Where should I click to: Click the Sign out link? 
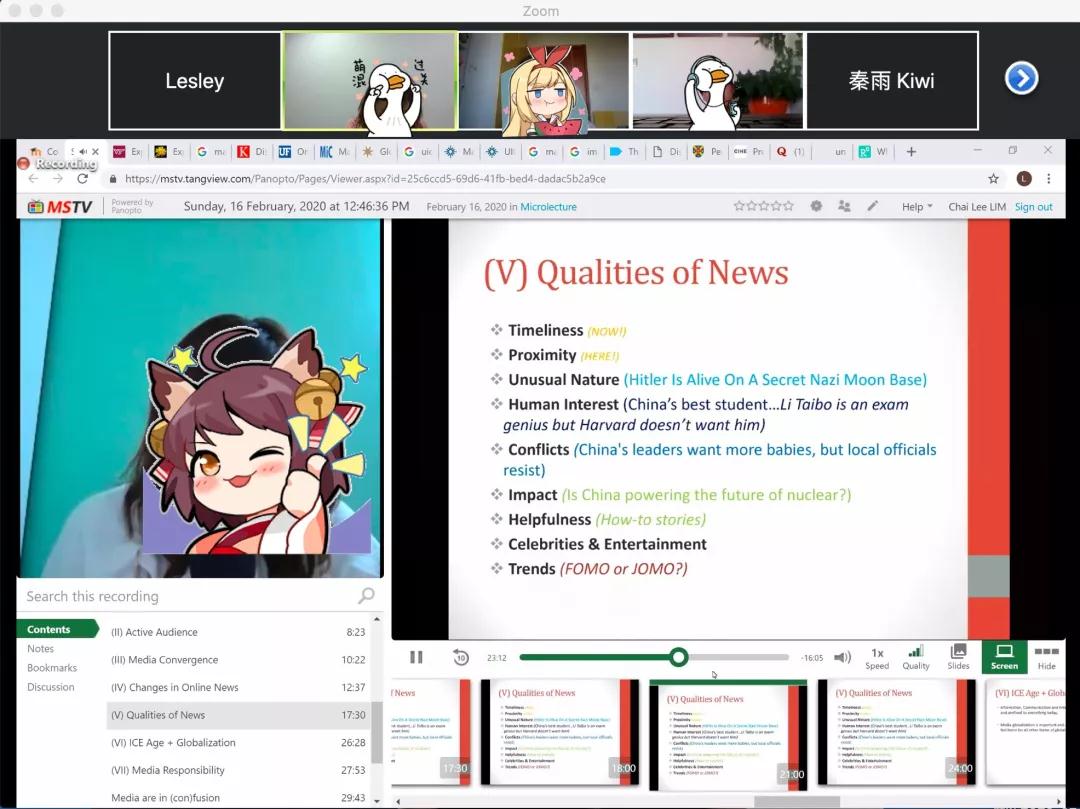tap(1033, 207)
